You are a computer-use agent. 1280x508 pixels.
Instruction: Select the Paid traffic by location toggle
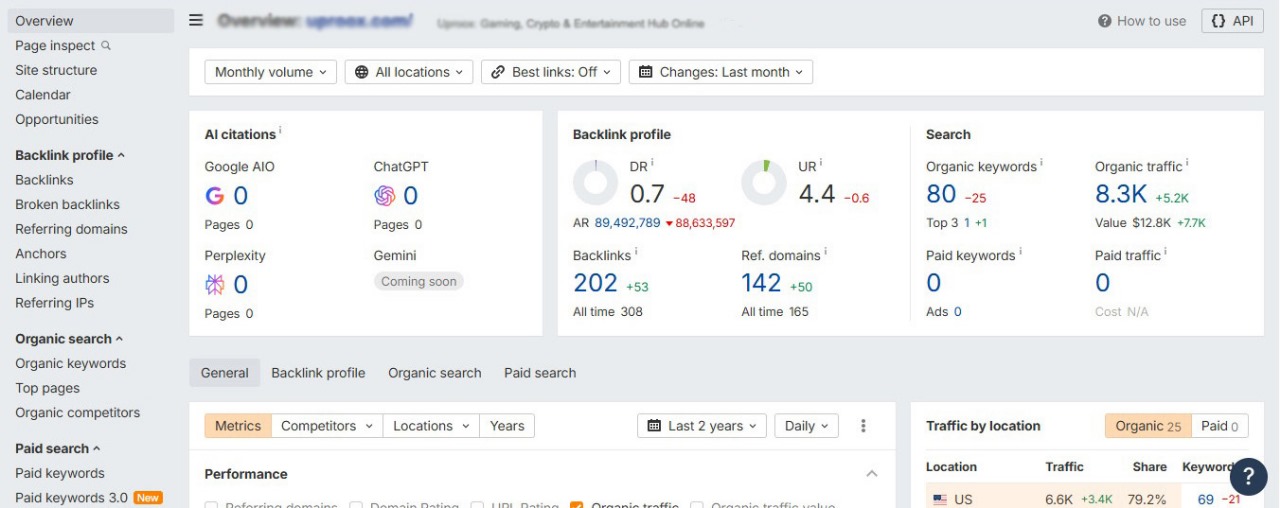(1219, 426)
